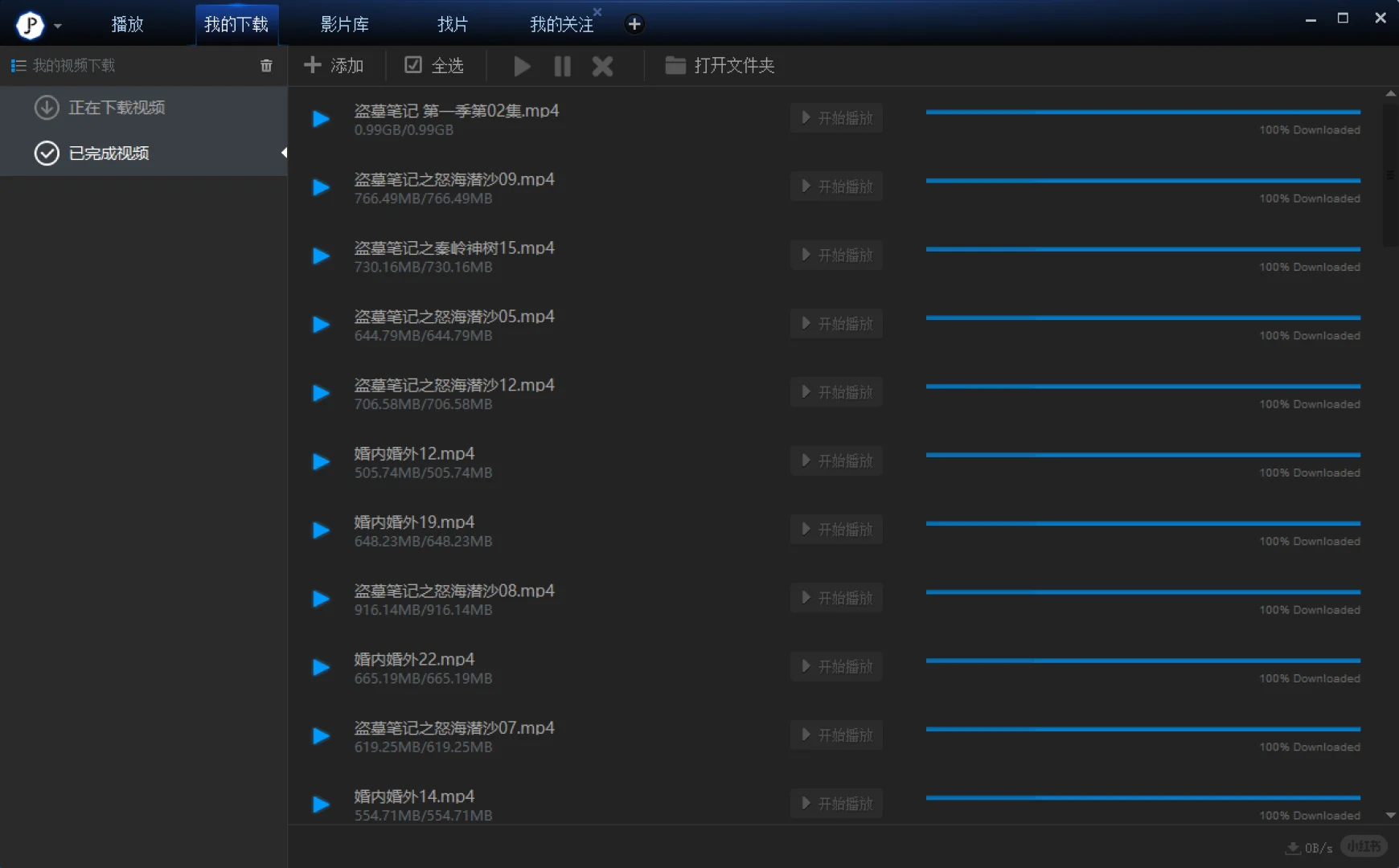This screenshot has width=1399, height=868.
Task: Click the trash icon in 我的视频下载 header
Action: 266,66
